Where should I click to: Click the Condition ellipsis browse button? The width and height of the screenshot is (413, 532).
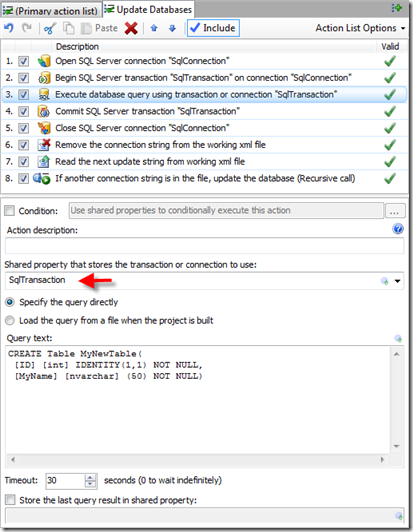[x=394, y=211]
